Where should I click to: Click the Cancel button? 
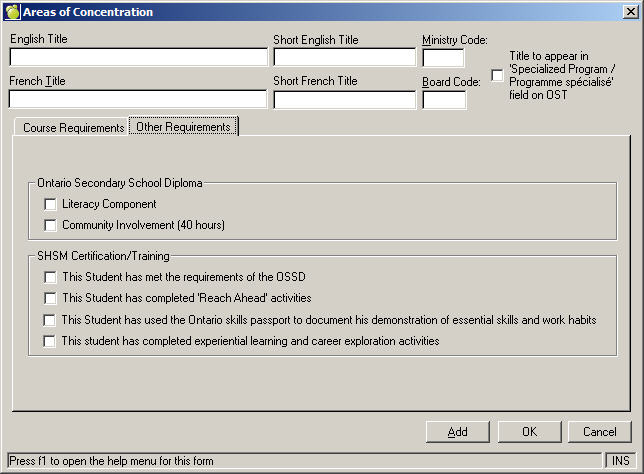pos(599,432)
